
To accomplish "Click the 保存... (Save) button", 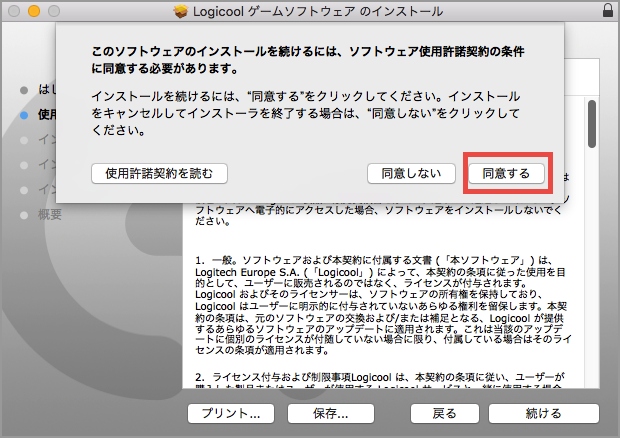I will point(331,413).
